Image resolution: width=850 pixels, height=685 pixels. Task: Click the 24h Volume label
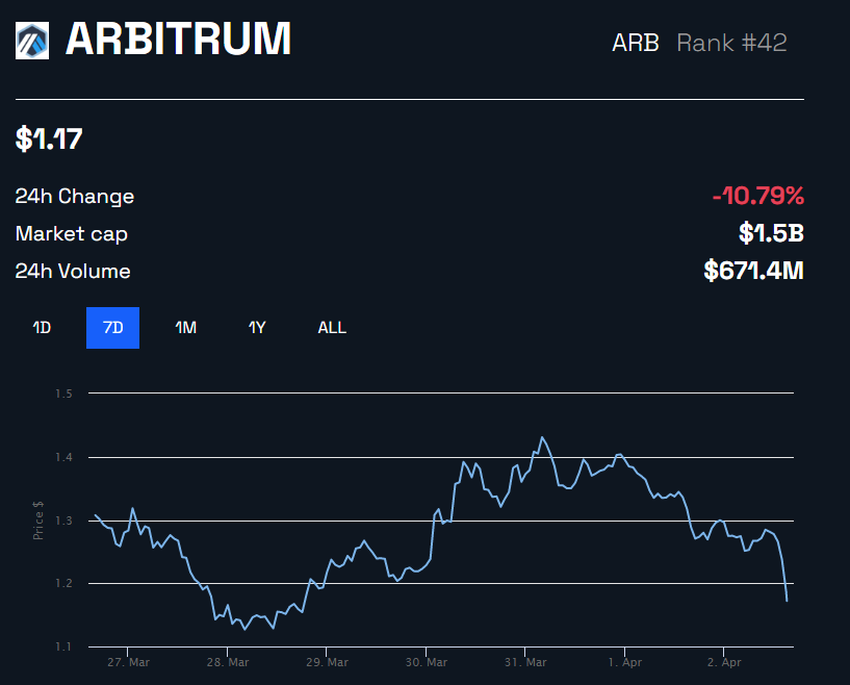click(72, 271)
